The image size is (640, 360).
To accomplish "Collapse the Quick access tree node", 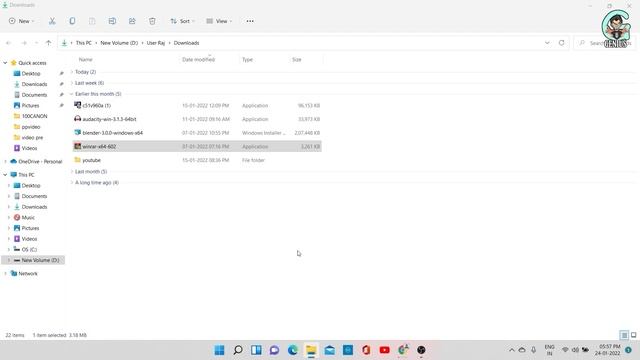I will pyautogui.click(x=5, y=63).
